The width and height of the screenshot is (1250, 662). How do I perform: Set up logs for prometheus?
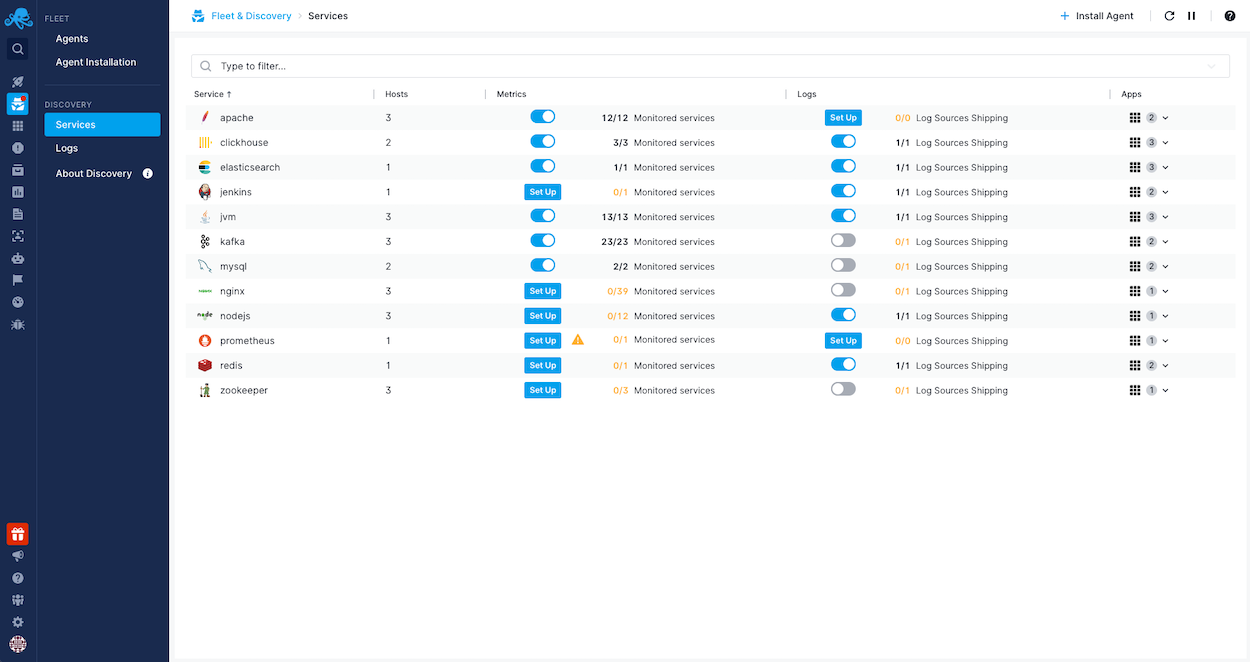click(844, 341)
